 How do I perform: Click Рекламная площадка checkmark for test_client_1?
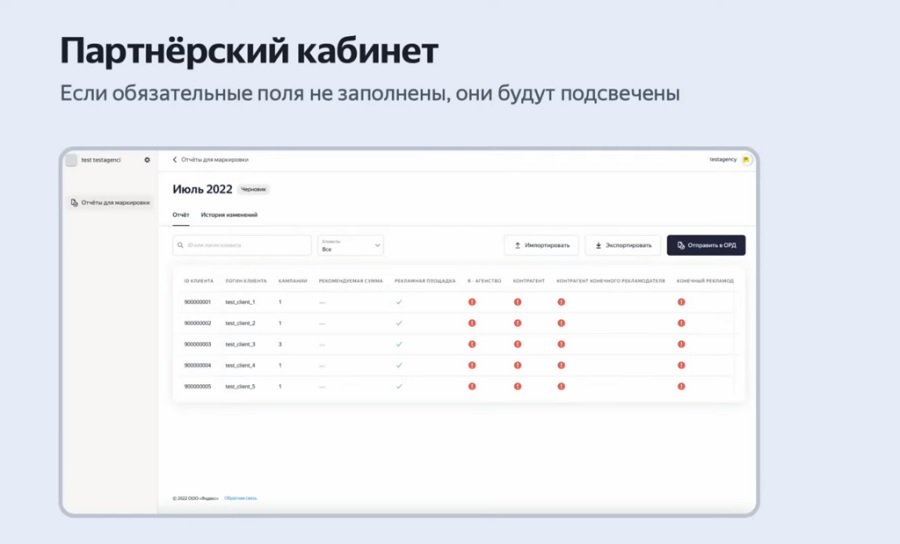[x=399, y=302]
